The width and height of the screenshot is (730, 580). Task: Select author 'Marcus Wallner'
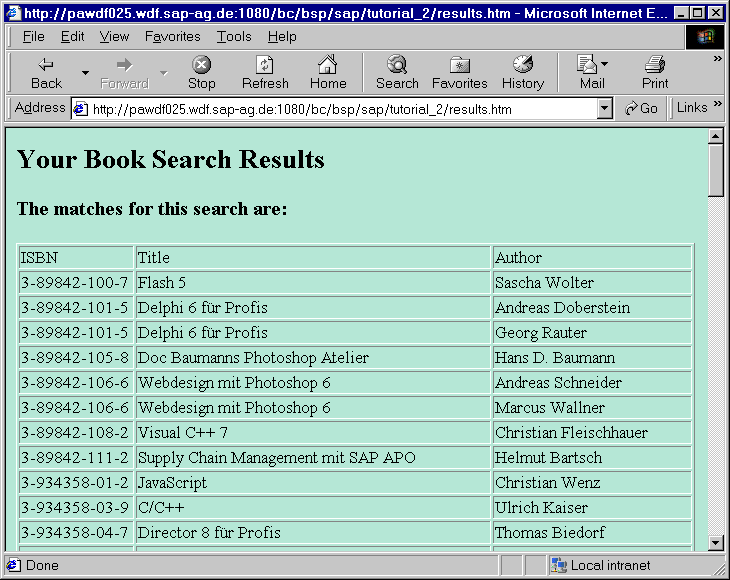592,408
